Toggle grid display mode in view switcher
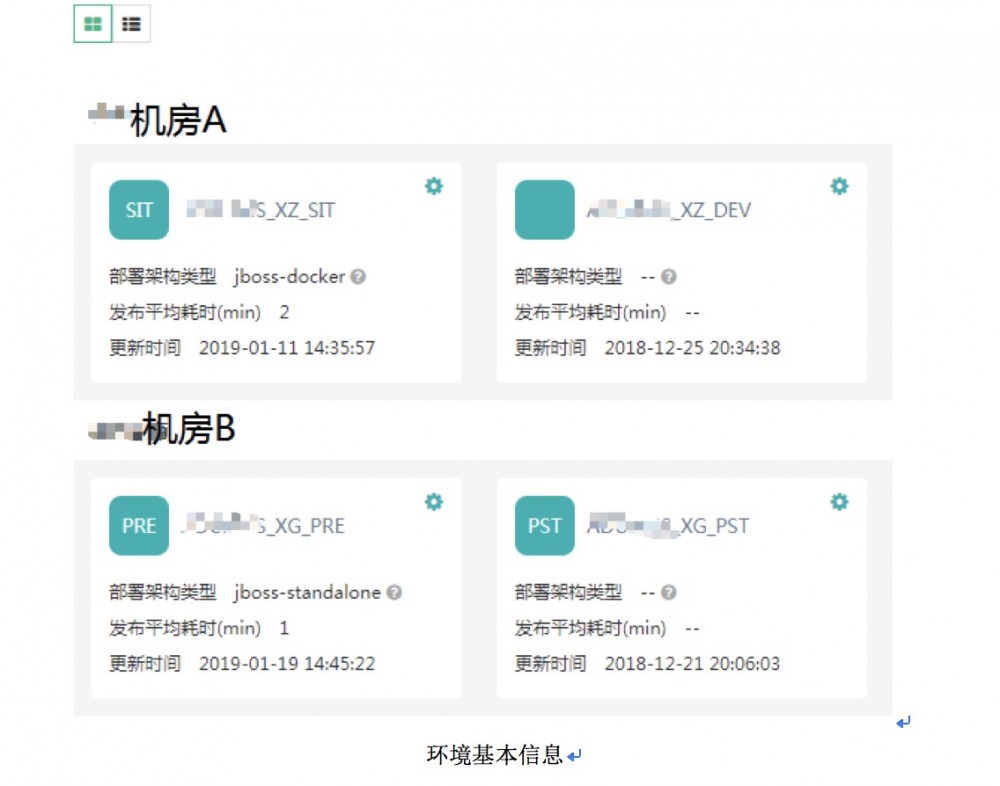The width and height of the screenshot is (1000, 786). click(91, 24)
